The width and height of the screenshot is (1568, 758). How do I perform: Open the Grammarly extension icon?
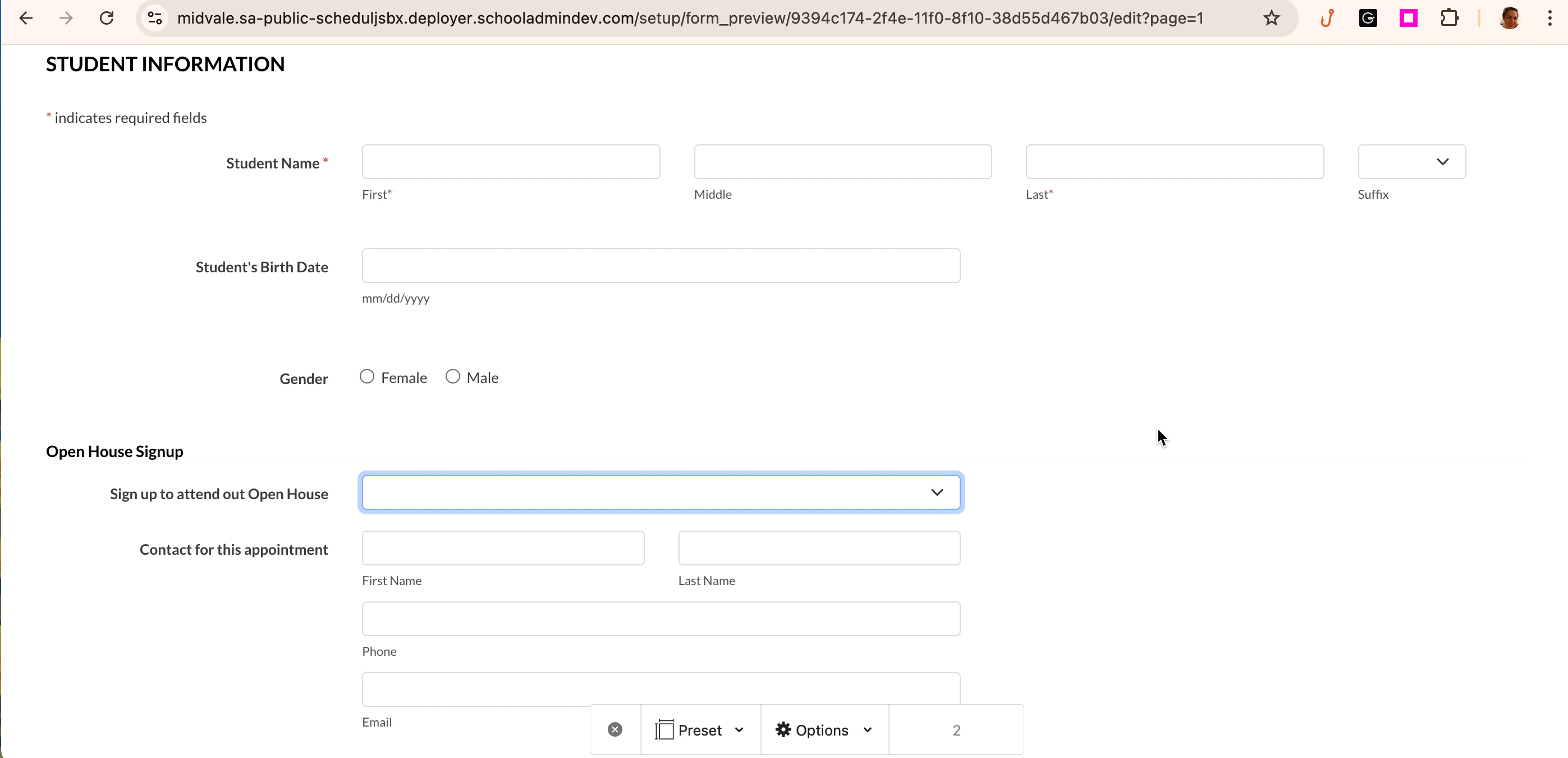[1368, 19]
